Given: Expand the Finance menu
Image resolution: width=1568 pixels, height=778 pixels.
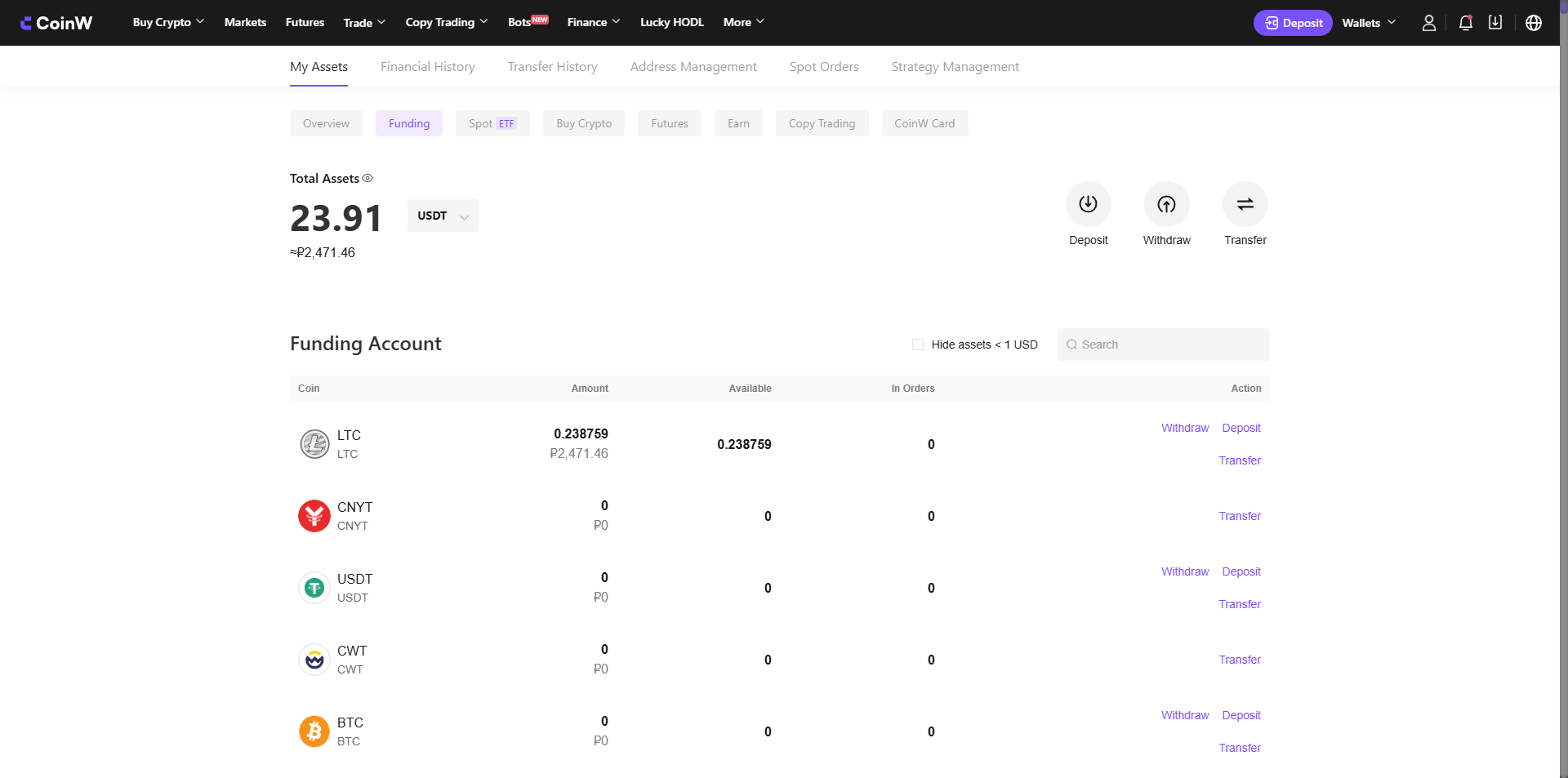Looking at the screenshot, I should point(594,22).
